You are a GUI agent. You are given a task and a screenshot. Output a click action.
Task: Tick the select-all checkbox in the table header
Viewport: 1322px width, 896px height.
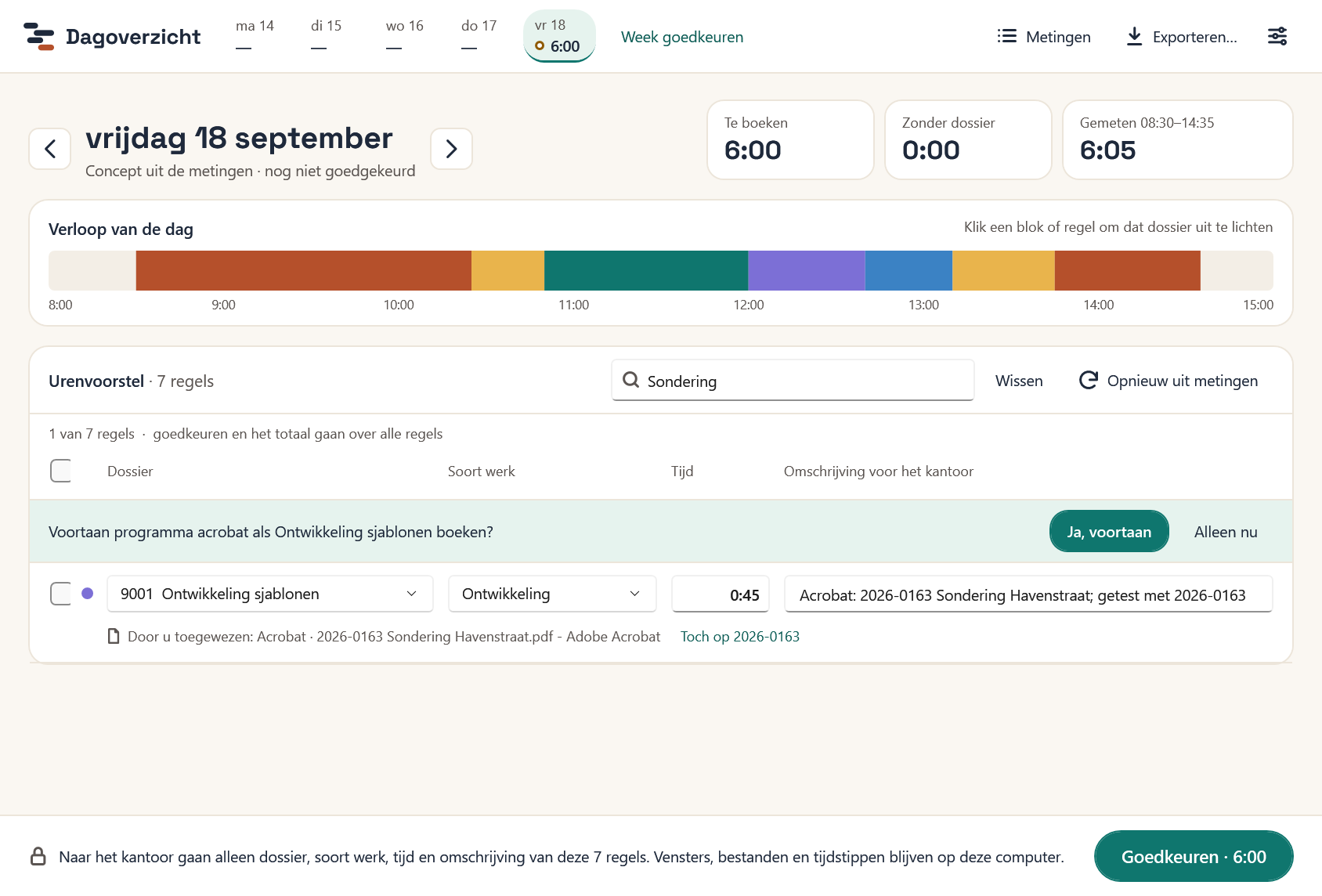pos(61,471)
